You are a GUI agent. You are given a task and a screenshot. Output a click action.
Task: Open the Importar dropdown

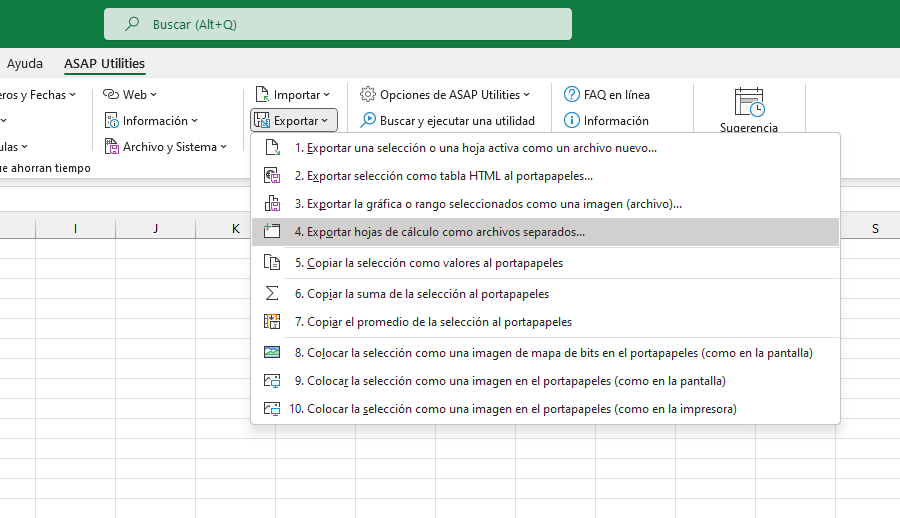293,94
